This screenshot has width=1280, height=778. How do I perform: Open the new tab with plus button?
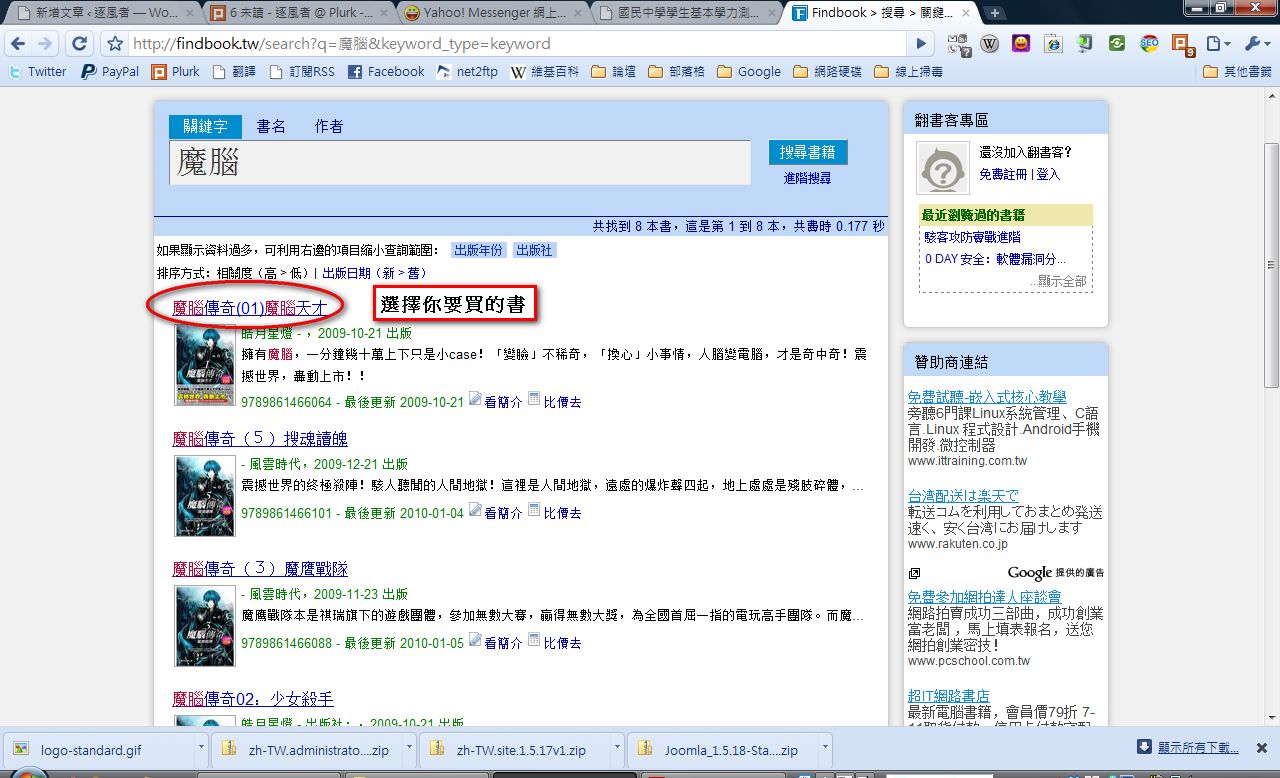pos(995,13)
